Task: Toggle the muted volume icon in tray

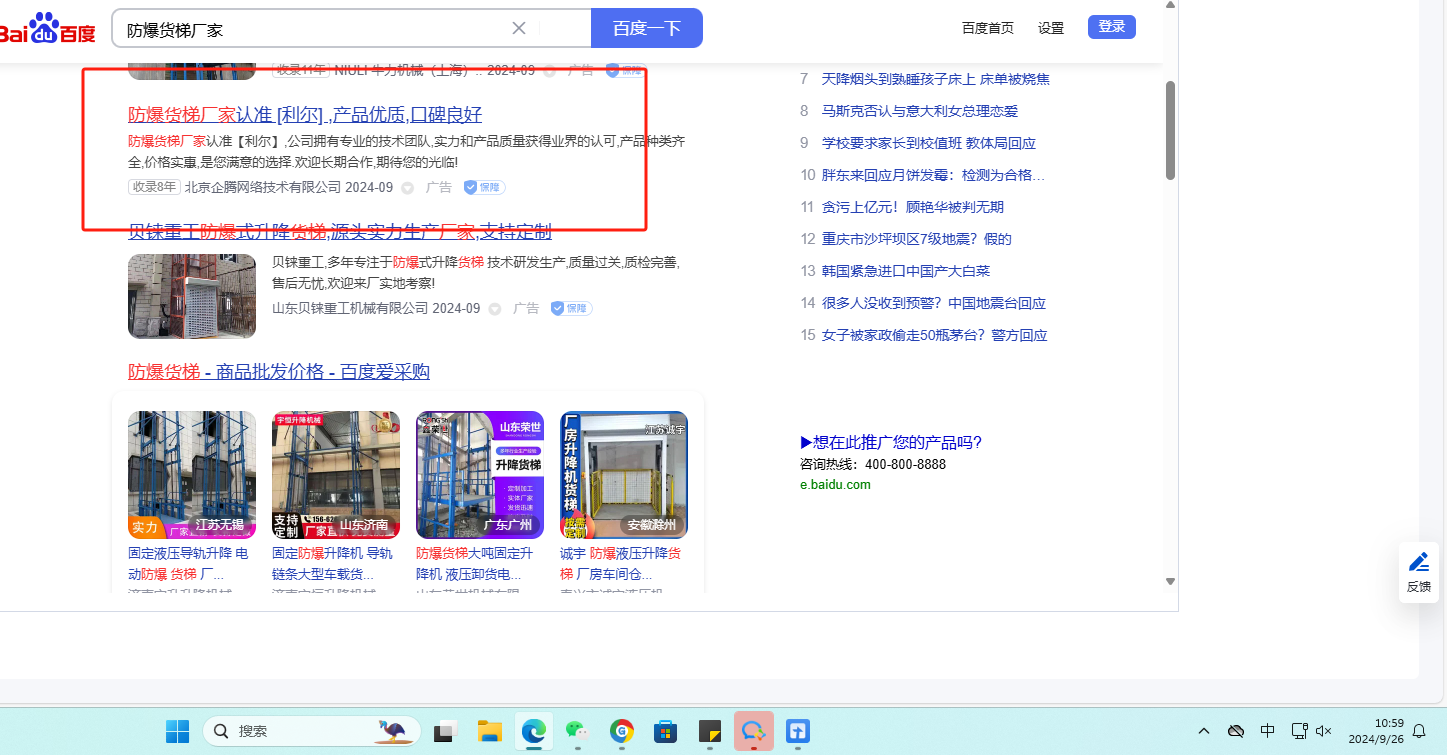Action: [1324, 731]
